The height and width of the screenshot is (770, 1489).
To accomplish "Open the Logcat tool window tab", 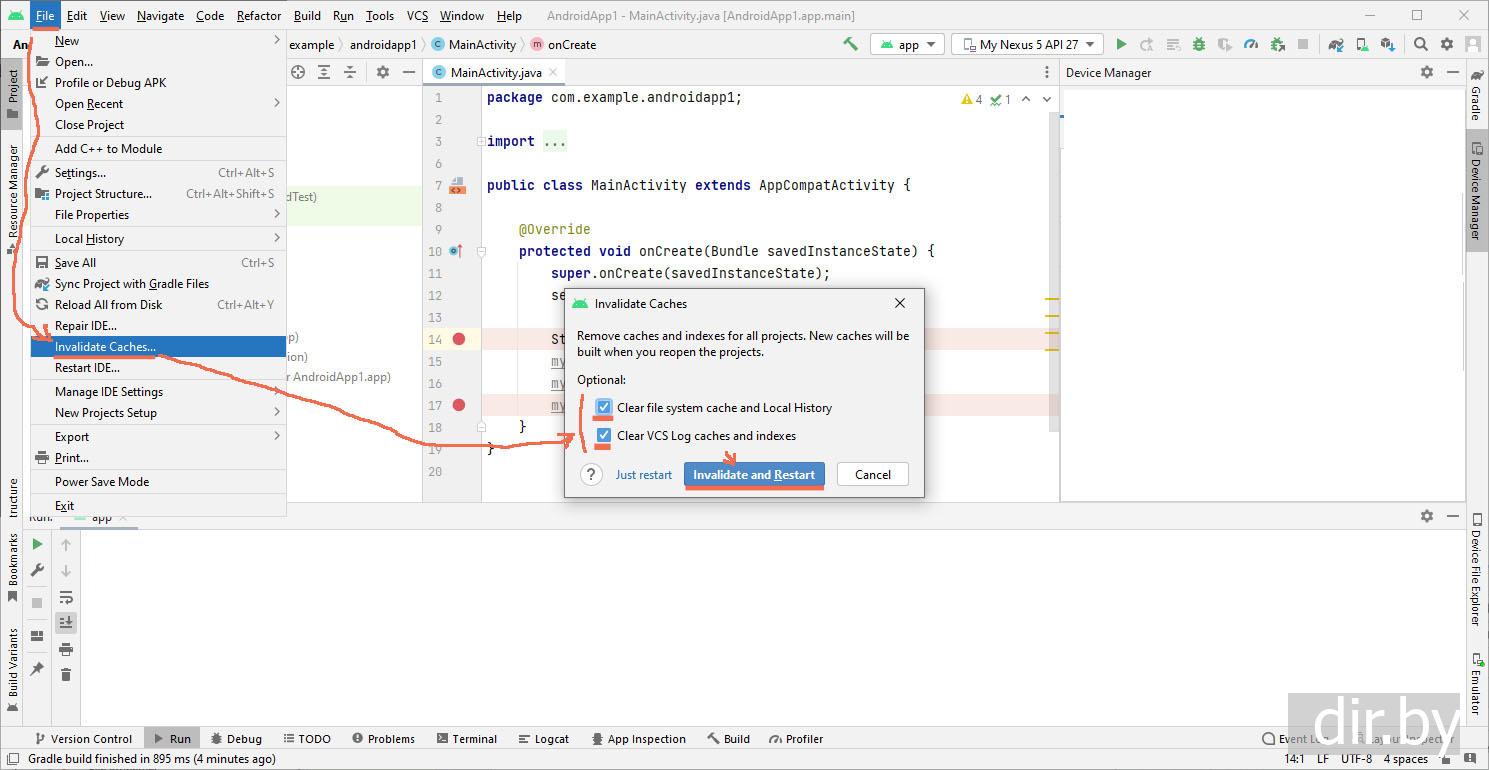I will click(x=544, y=739).
